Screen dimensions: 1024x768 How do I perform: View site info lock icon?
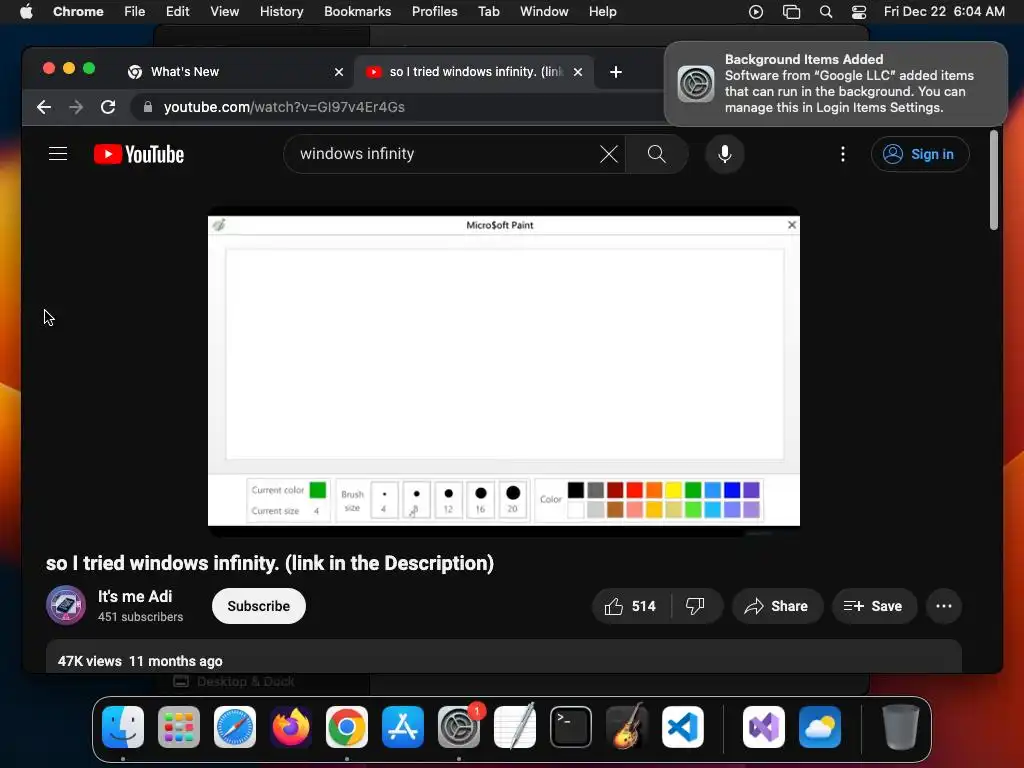(x=148, y=107)
